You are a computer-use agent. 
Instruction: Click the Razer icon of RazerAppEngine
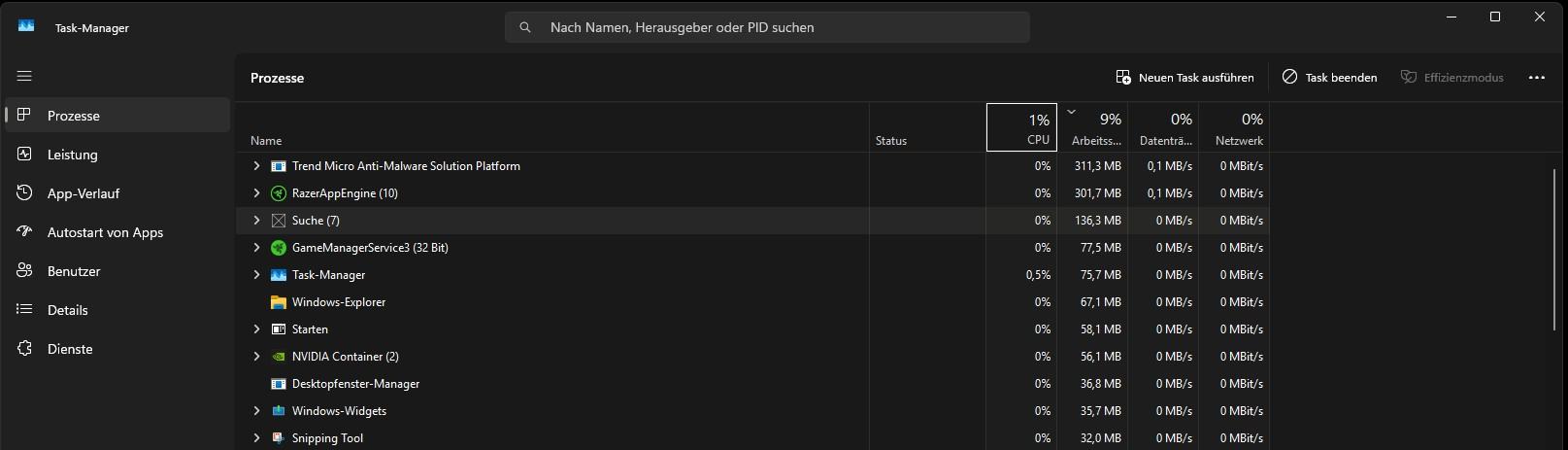(279, 193)
